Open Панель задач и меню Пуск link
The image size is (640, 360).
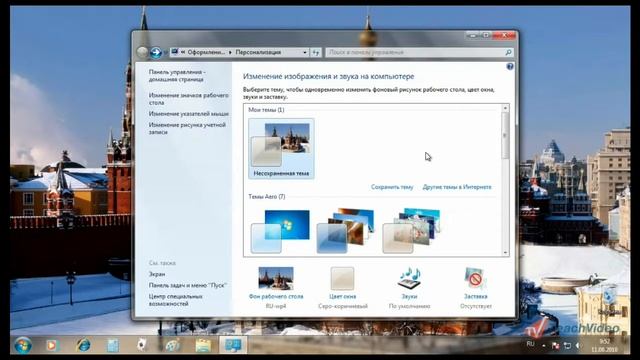187,285
